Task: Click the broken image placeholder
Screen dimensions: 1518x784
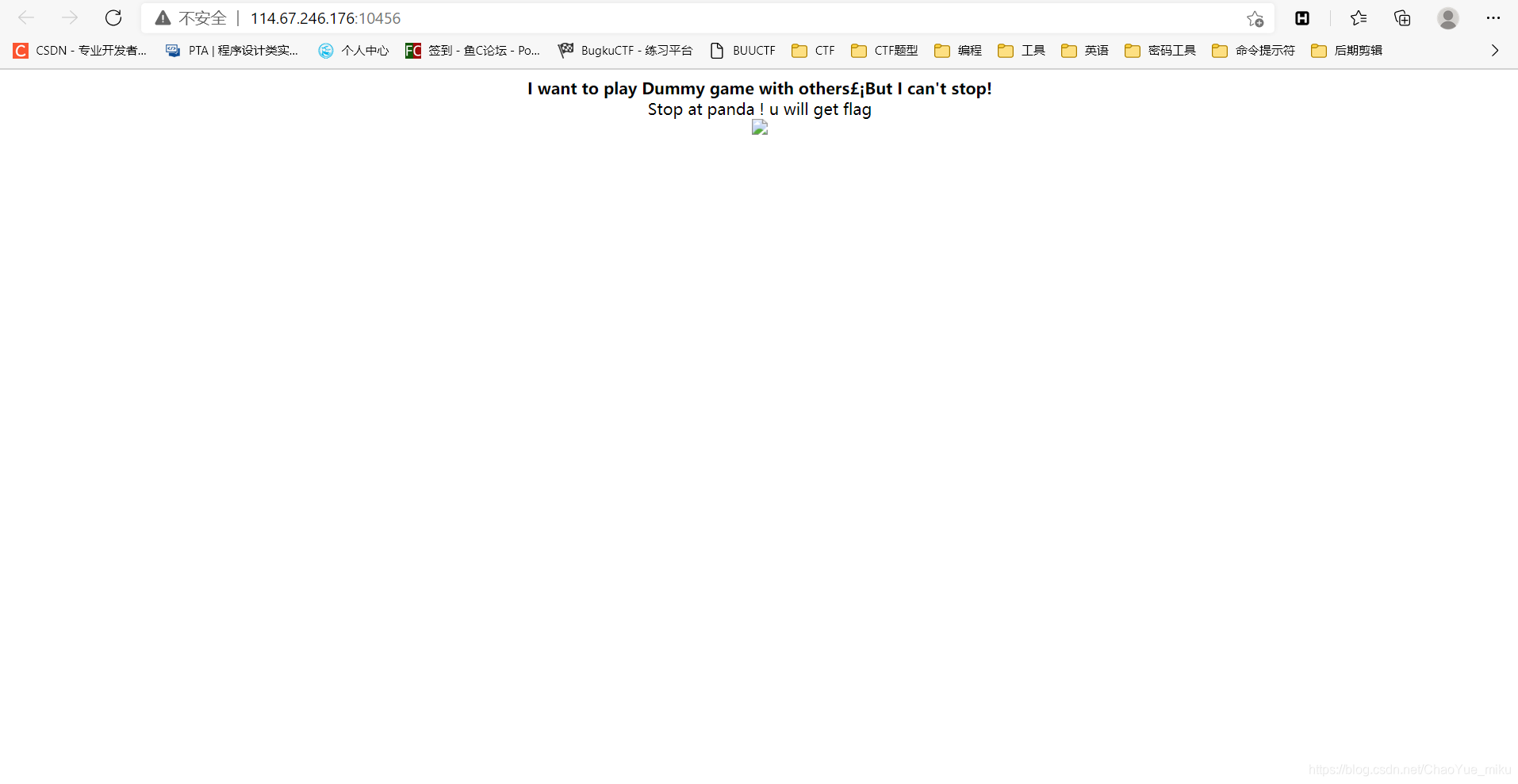Action: click(759, 128)
